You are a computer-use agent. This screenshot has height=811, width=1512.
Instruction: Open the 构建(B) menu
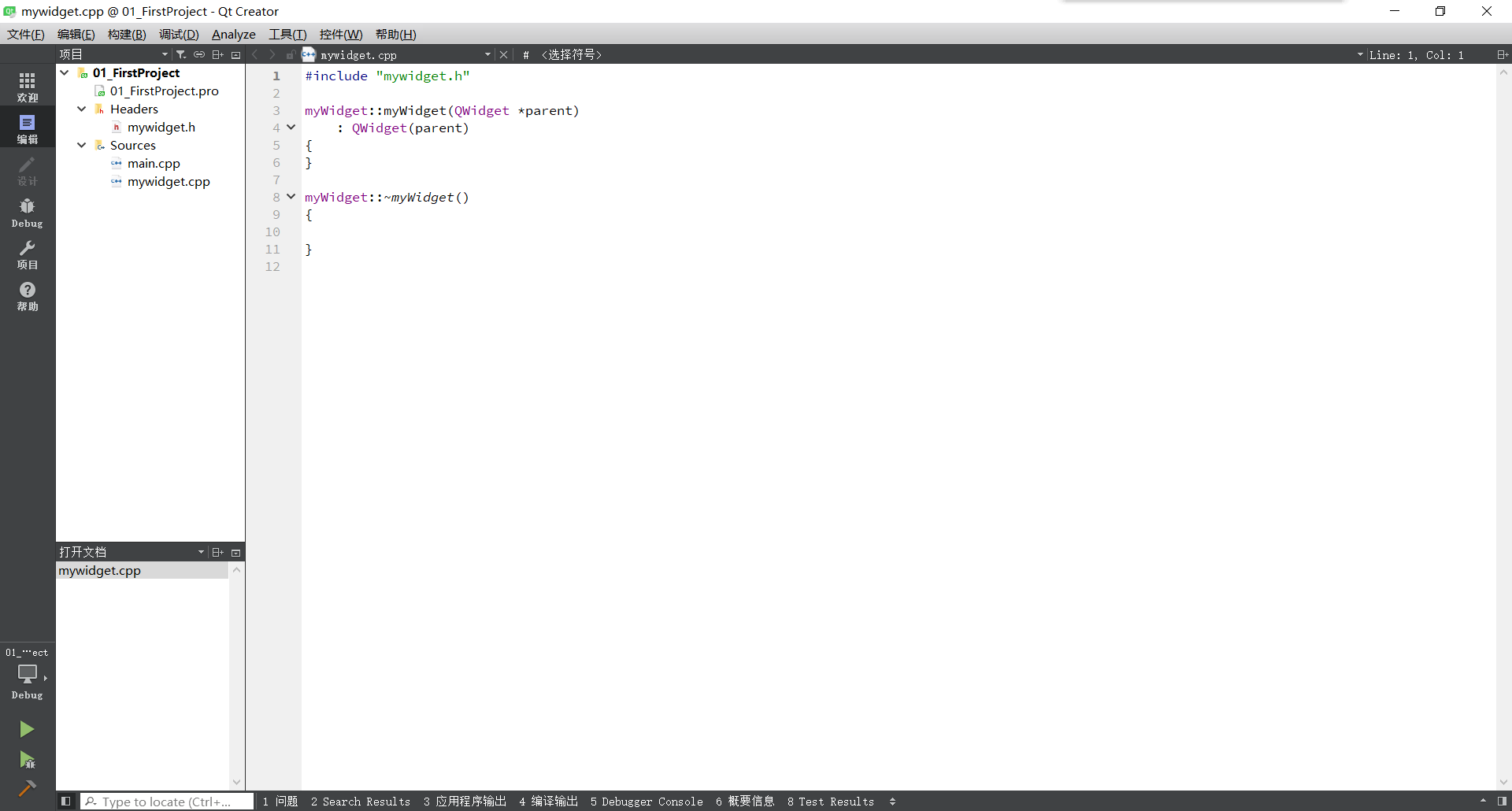126,34
